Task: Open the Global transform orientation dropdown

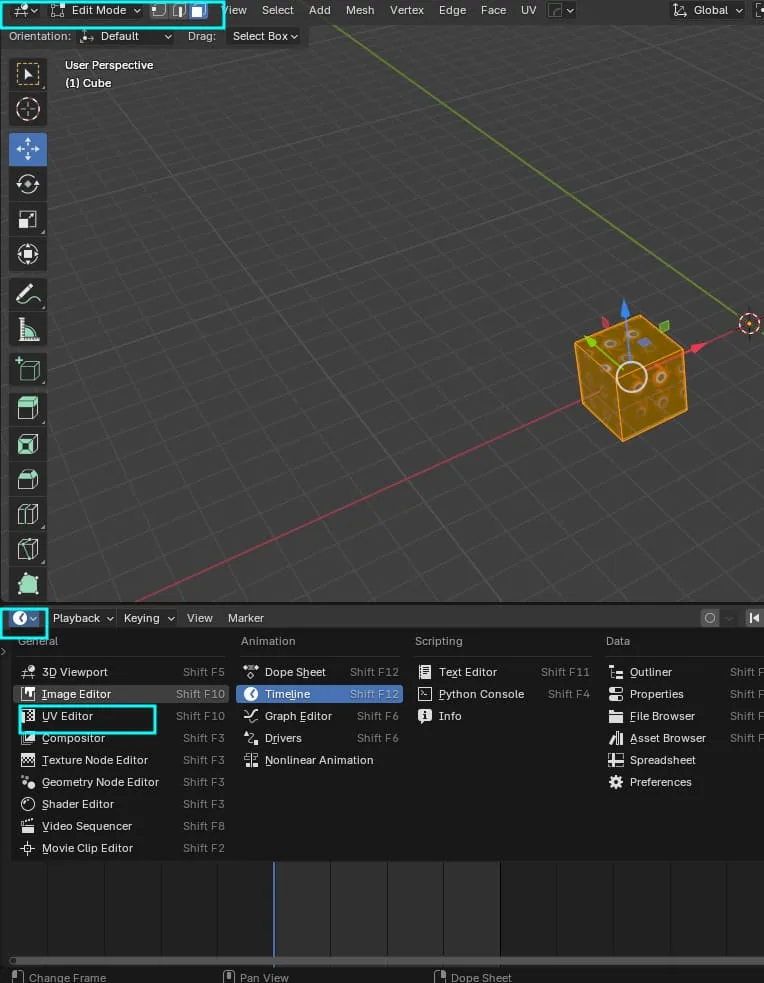Action: [708, 11]
